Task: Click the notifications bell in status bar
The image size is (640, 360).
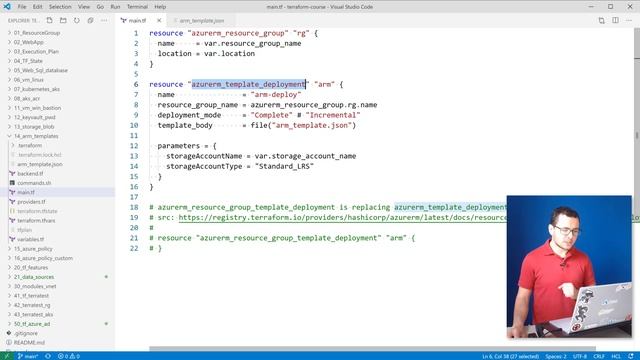Action: point(631,356)
